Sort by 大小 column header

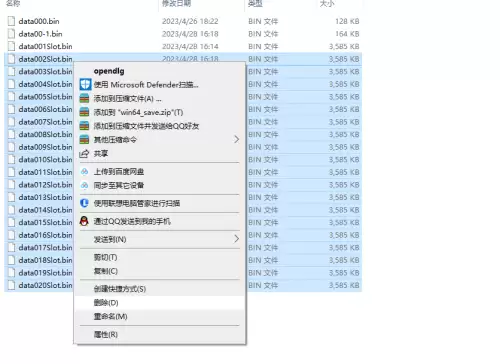(x=327, y=3)
